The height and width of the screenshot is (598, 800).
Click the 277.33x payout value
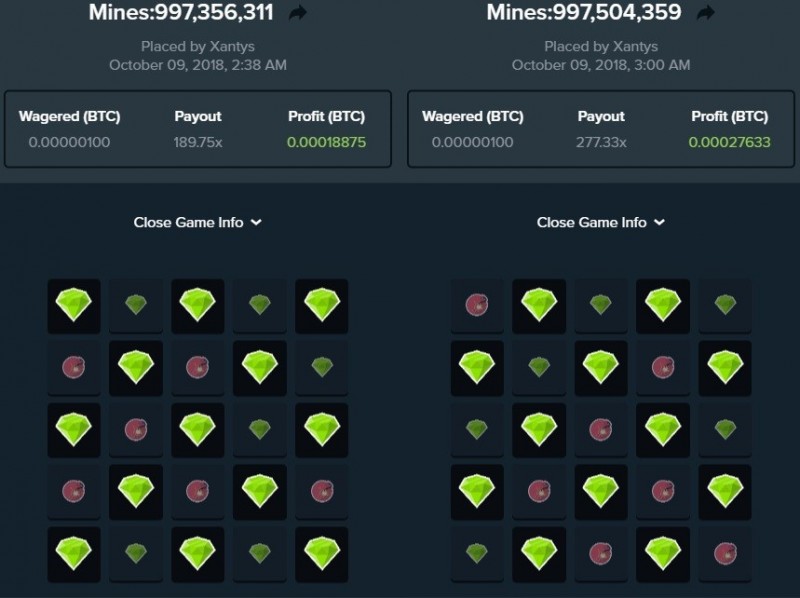point(601,142)
